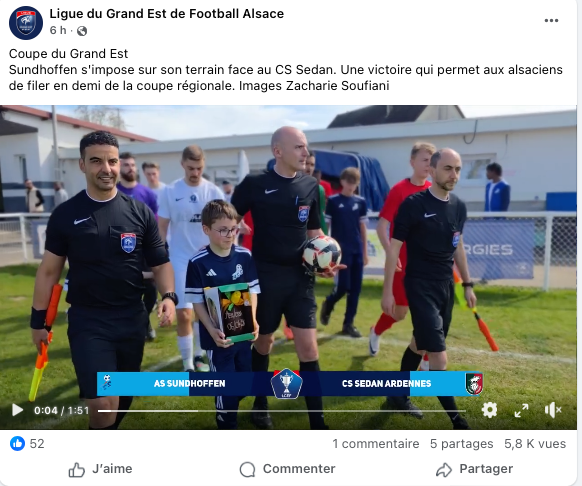Play the video with the play button

click(17, 410)
